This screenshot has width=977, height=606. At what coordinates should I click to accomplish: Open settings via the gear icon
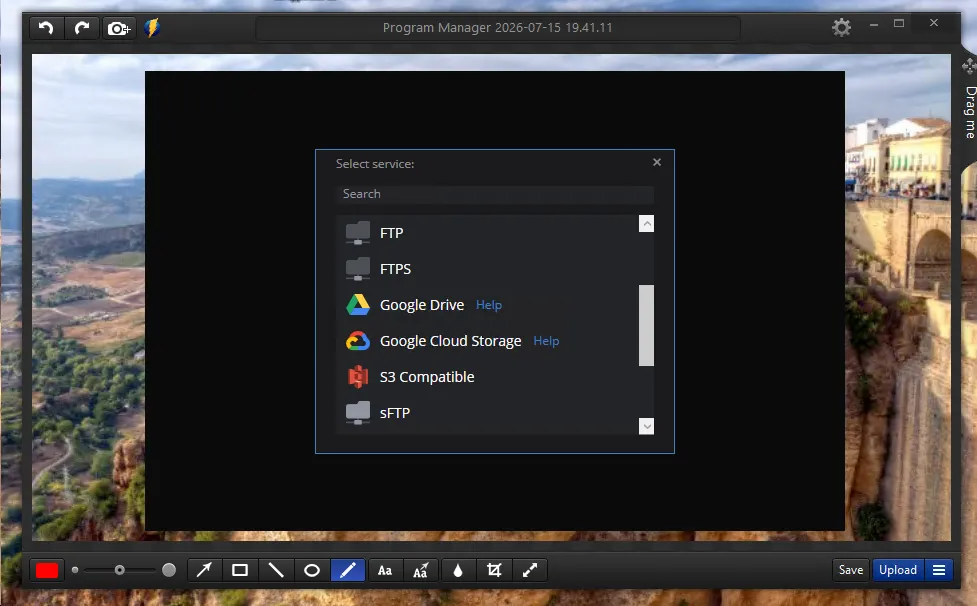(x=841, y=27)
